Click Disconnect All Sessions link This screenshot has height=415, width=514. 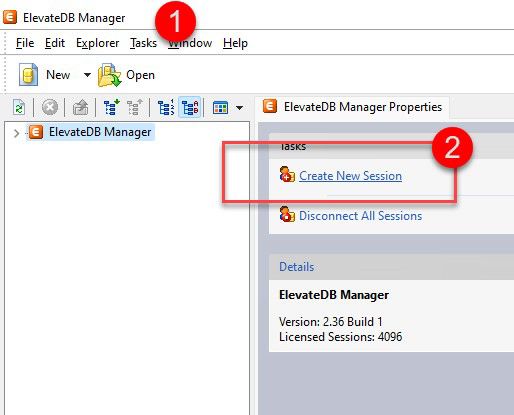(x=360, y=216)
